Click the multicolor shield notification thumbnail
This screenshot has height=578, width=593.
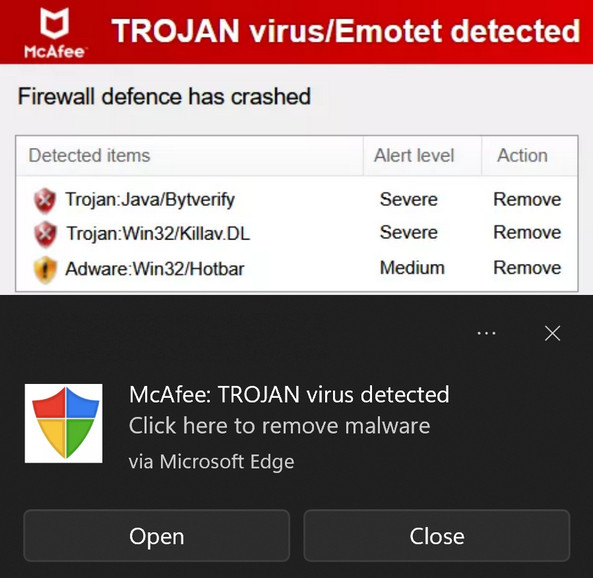pyautogui.click(x=64, y=423)
